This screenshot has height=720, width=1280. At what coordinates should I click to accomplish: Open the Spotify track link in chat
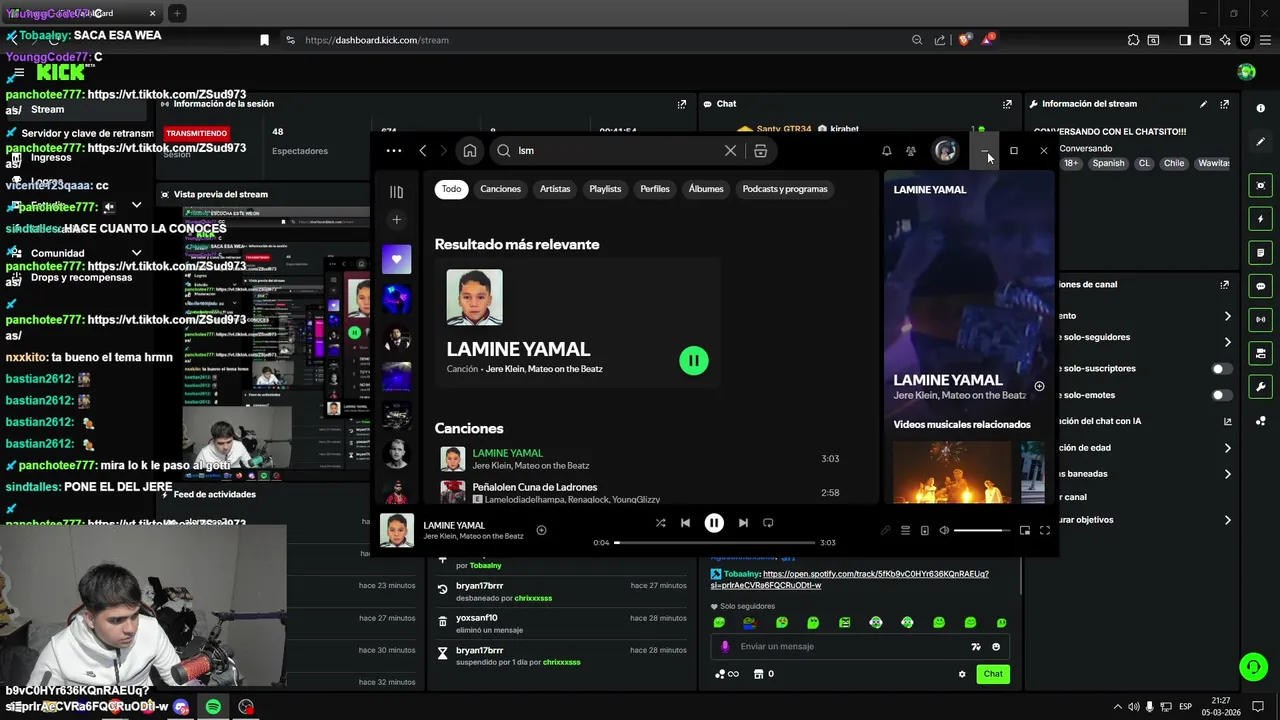pos(850,579)
